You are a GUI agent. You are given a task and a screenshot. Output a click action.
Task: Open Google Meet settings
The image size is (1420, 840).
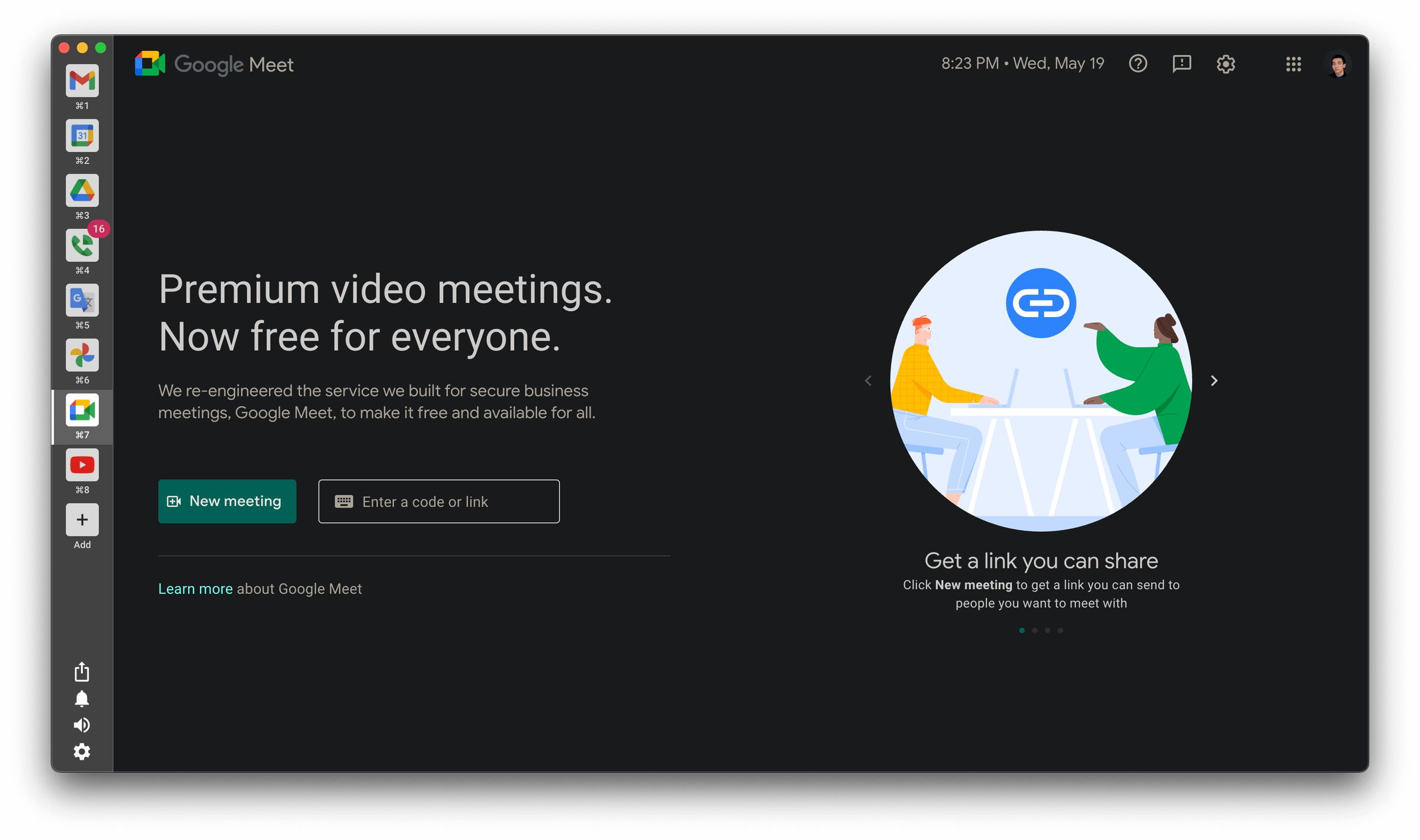point(1225,64)
